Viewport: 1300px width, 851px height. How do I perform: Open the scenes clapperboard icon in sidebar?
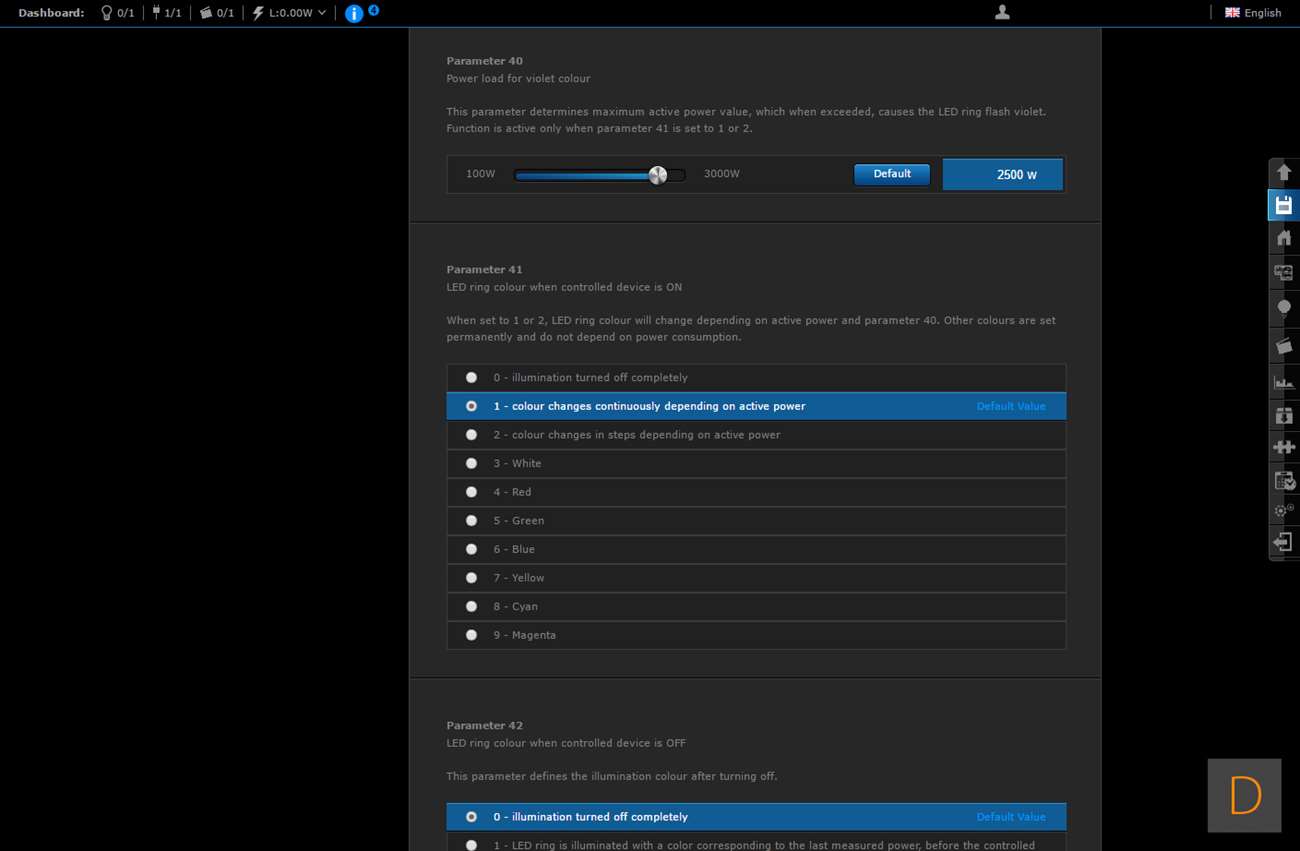point(1284,346)
